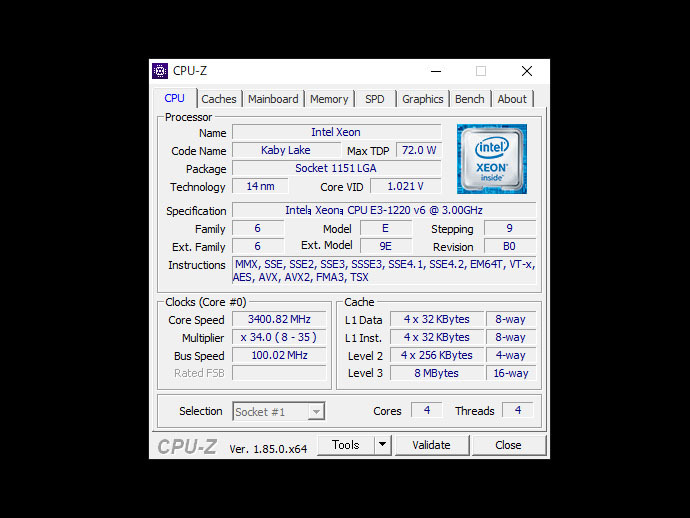Click the multiplier value x 34.0 (8 - 35)
The image size is (690, 518).
(279, 337)
